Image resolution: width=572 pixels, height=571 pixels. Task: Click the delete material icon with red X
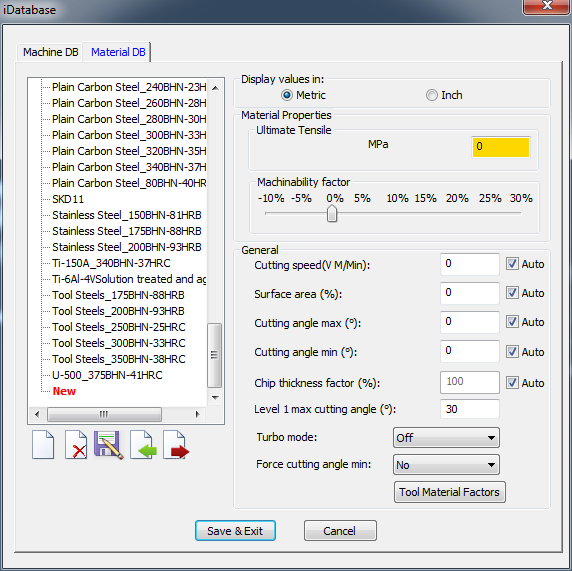76,444
